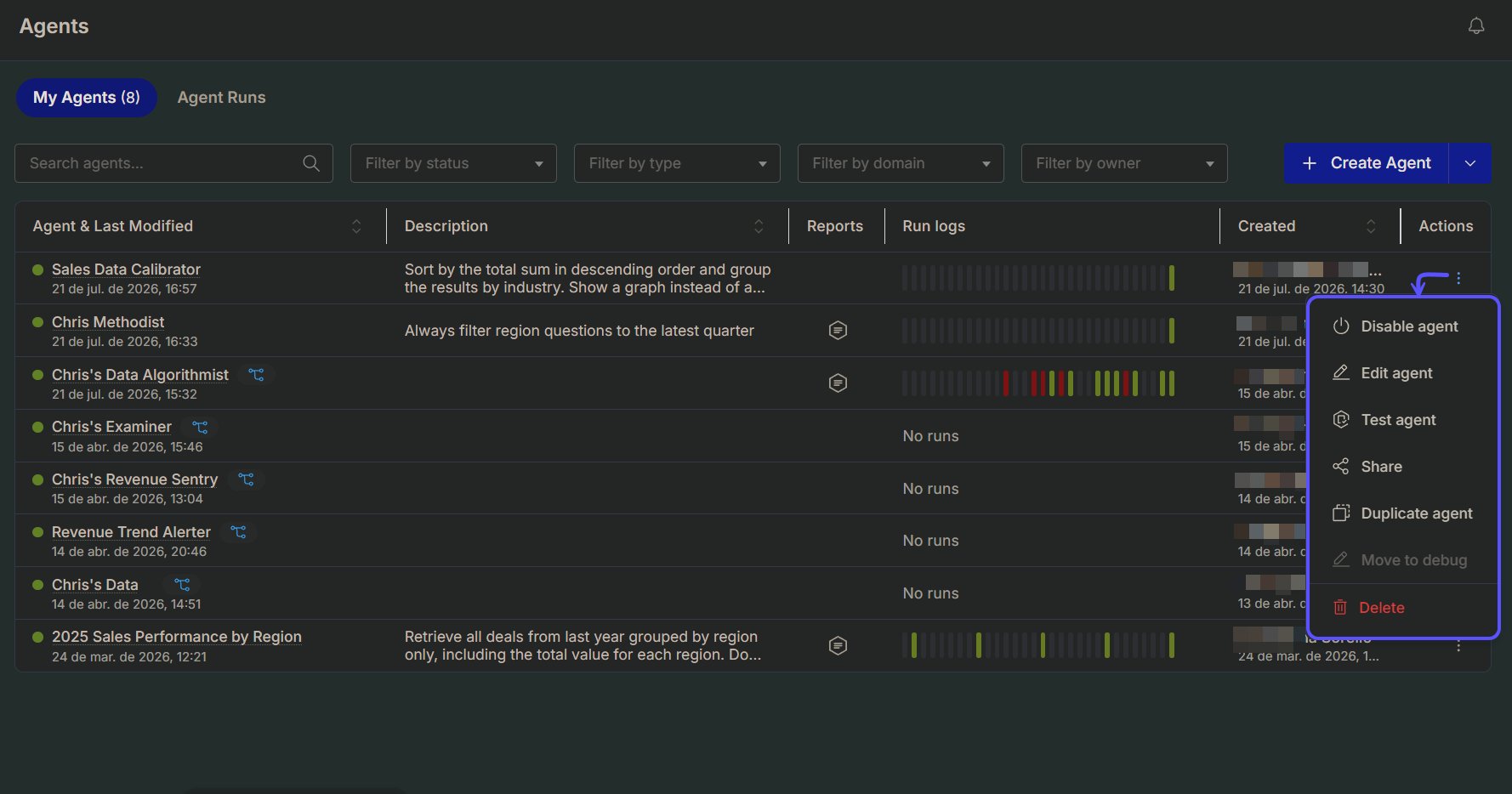Open Filter by status dropdown
The height and width of the screenshot is (794, 1512).
point(453,163)
